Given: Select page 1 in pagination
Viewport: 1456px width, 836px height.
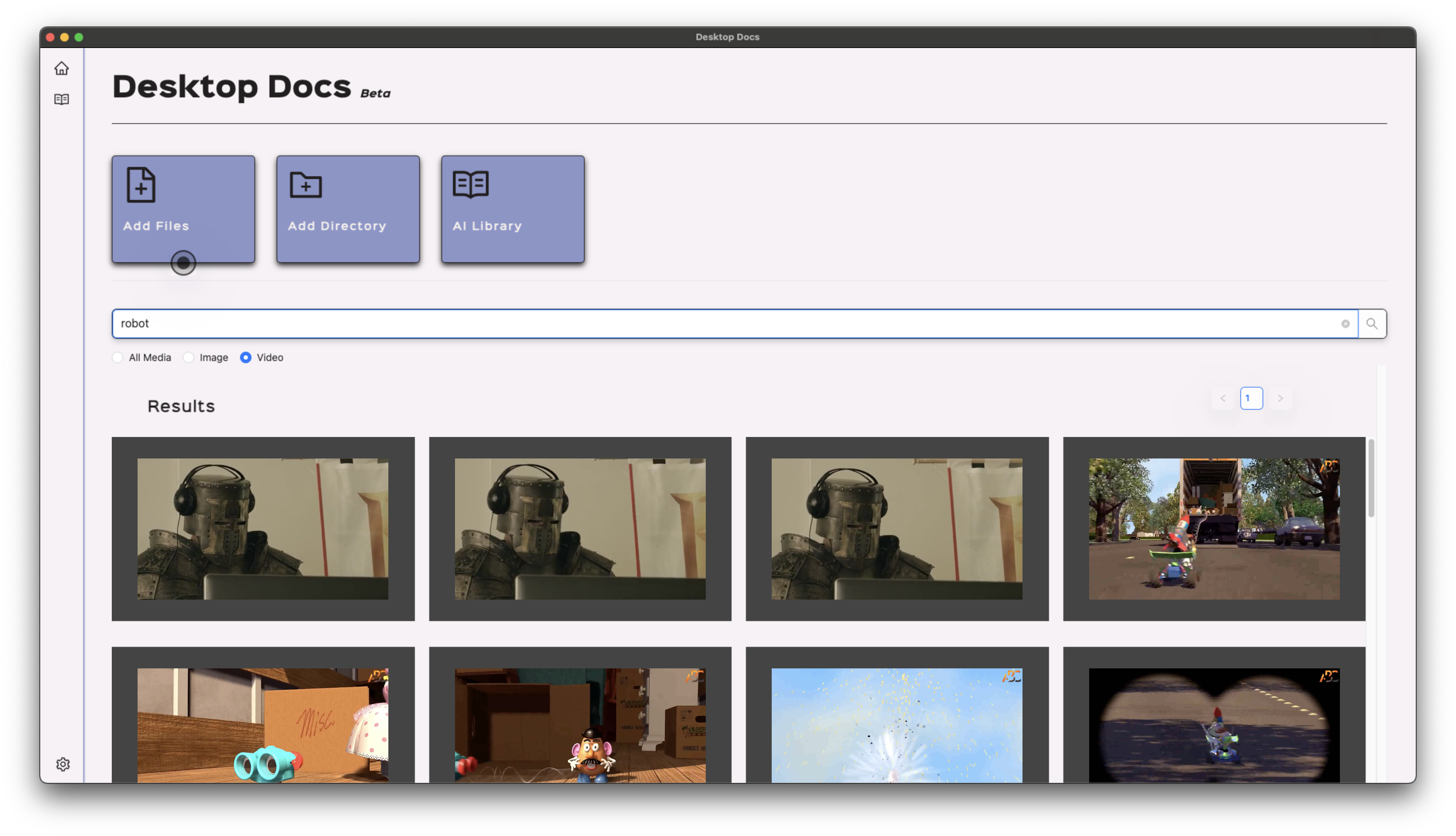Looking at the screenshot, I should (1251, 398).
